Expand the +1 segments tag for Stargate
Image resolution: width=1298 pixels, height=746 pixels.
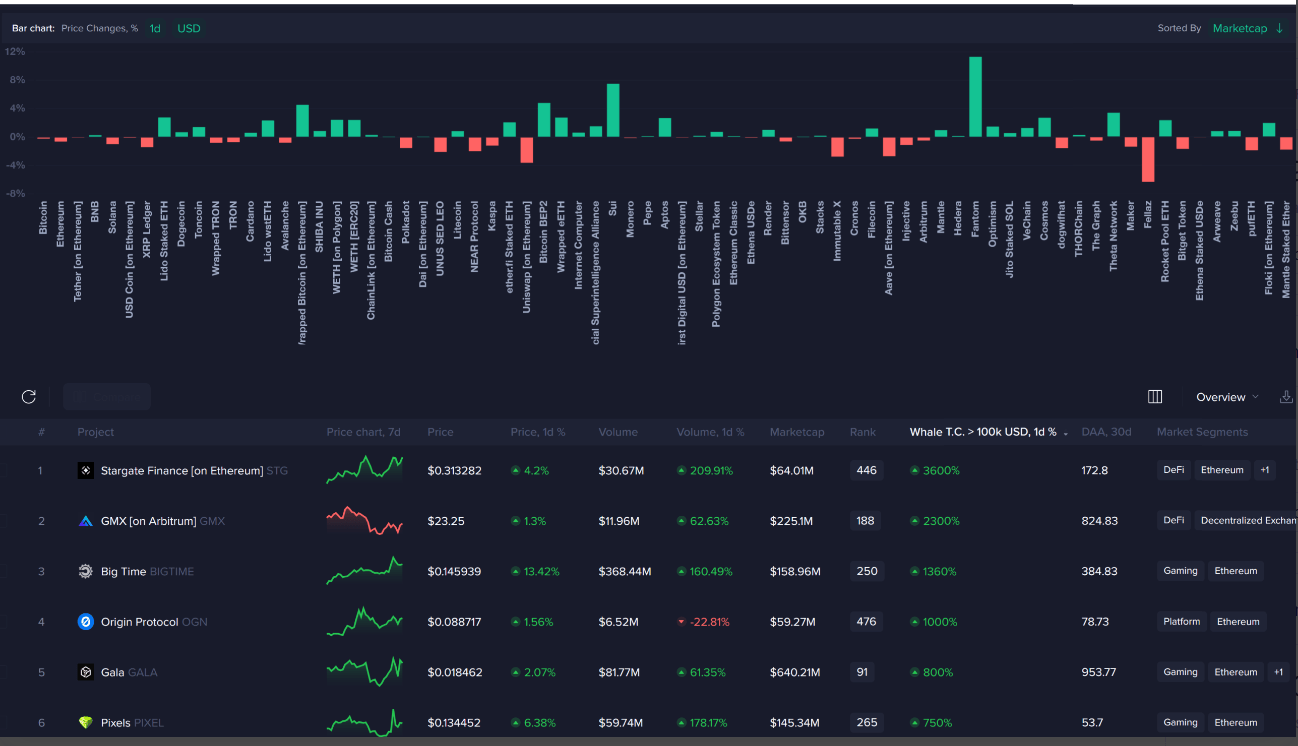point(1265,470)
